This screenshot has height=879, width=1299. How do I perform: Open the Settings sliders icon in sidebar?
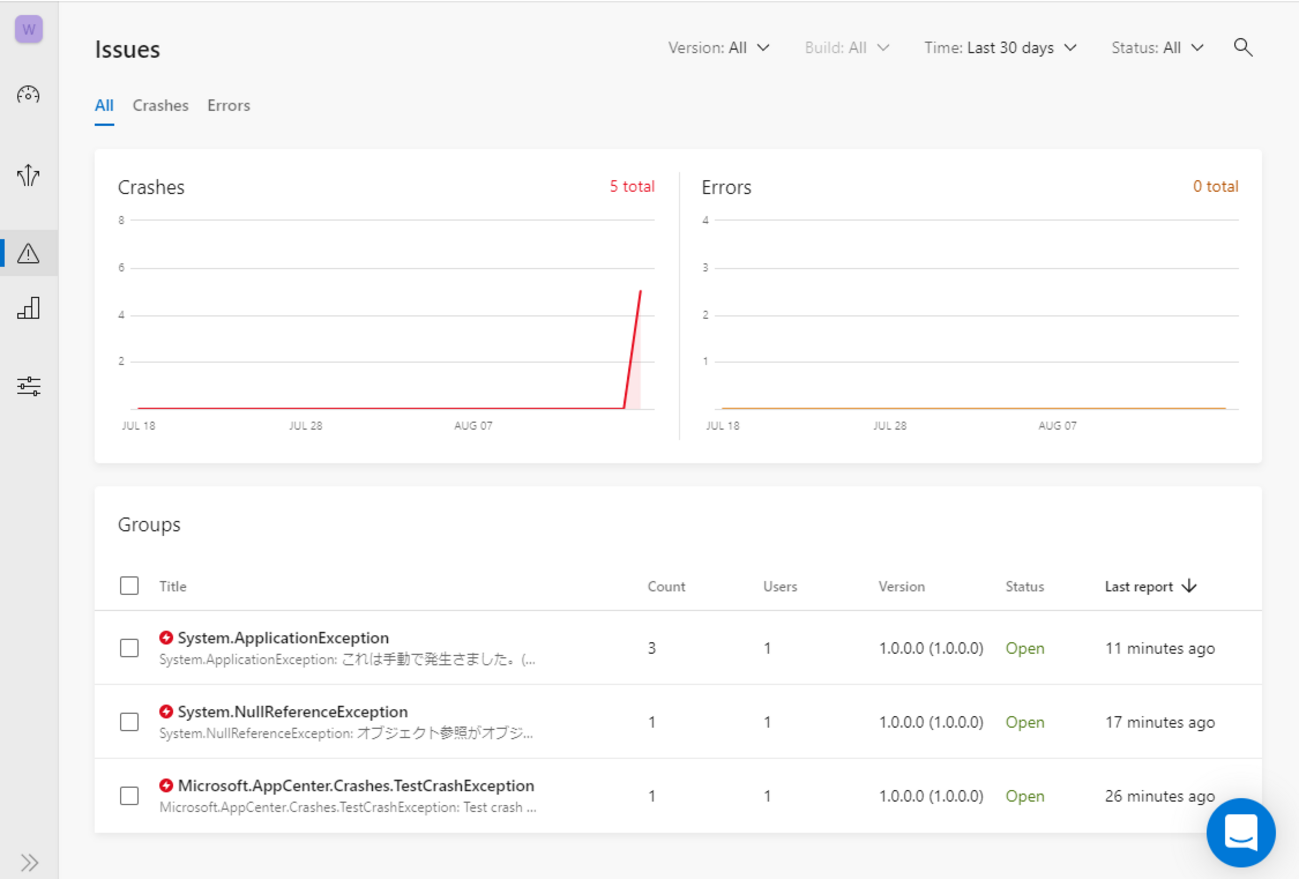coord(28,386)
